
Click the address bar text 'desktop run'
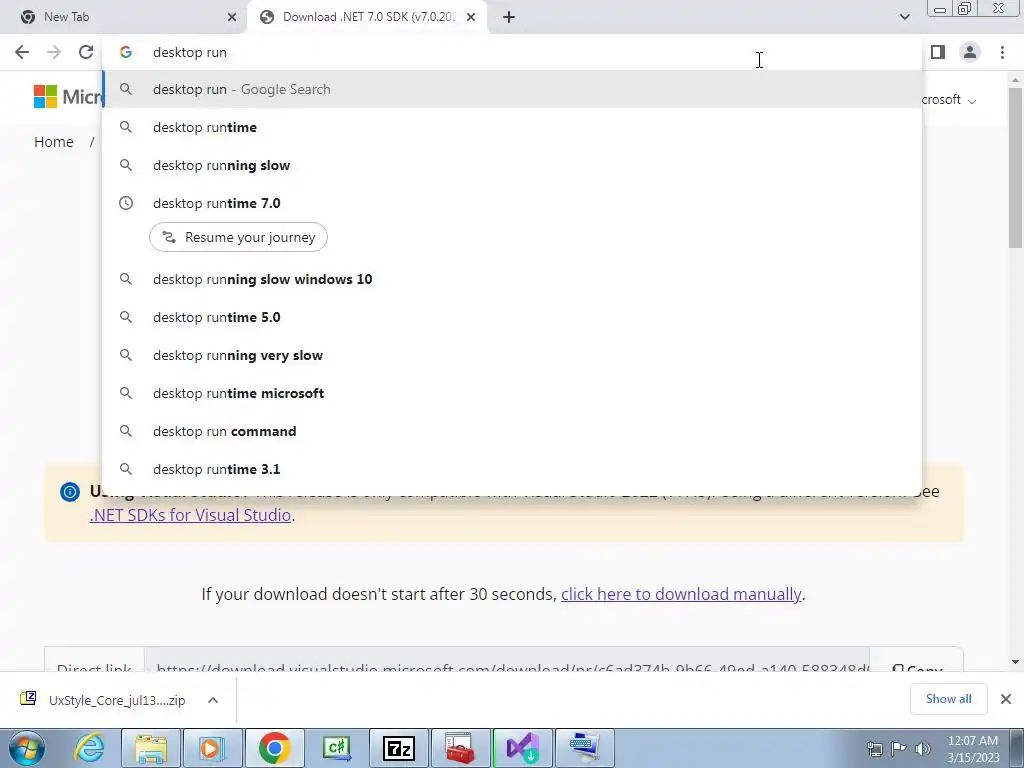tap(189, 52)
